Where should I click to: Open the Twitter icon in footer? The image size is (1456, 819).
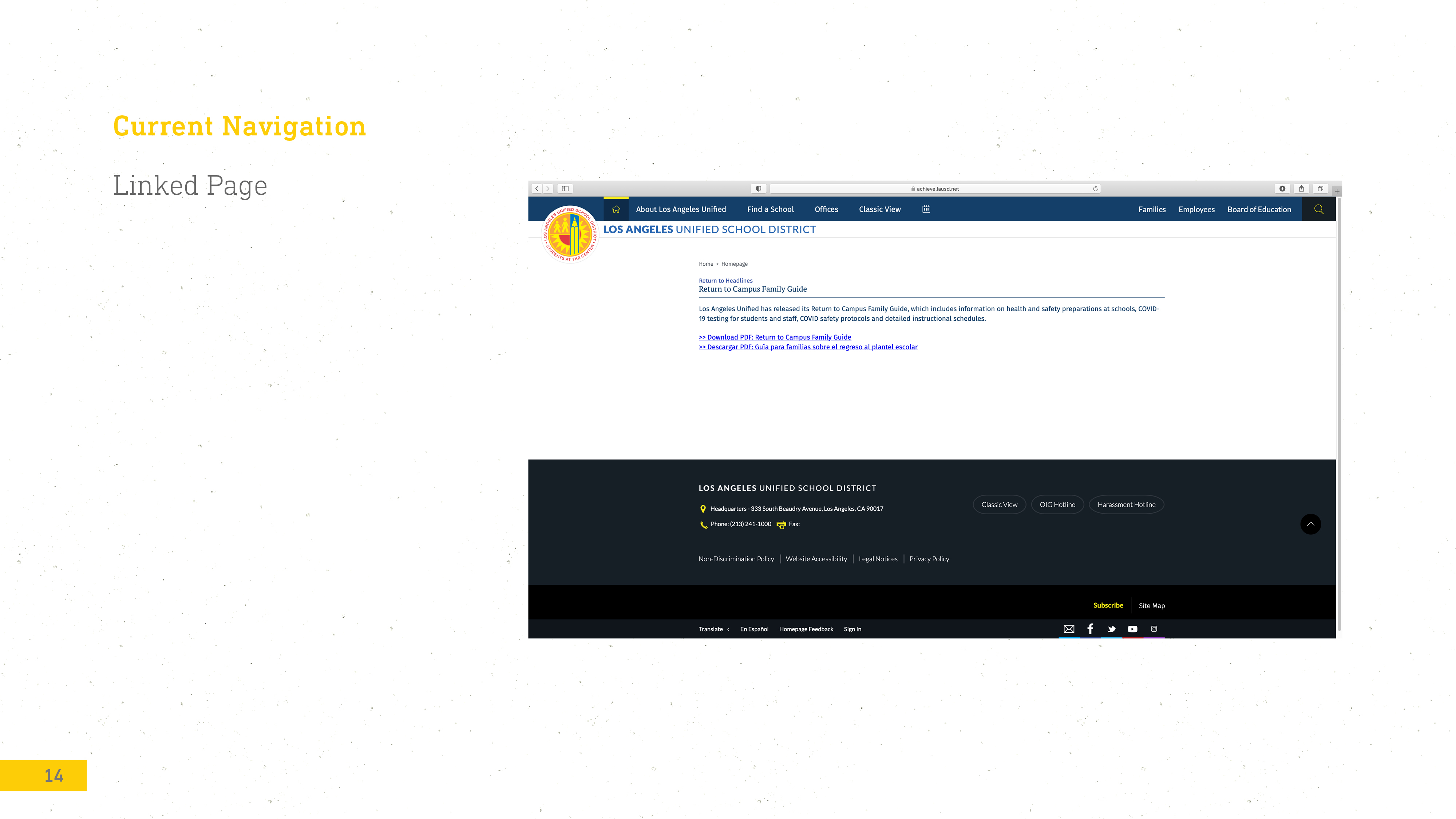click(x=1111, y=629)
